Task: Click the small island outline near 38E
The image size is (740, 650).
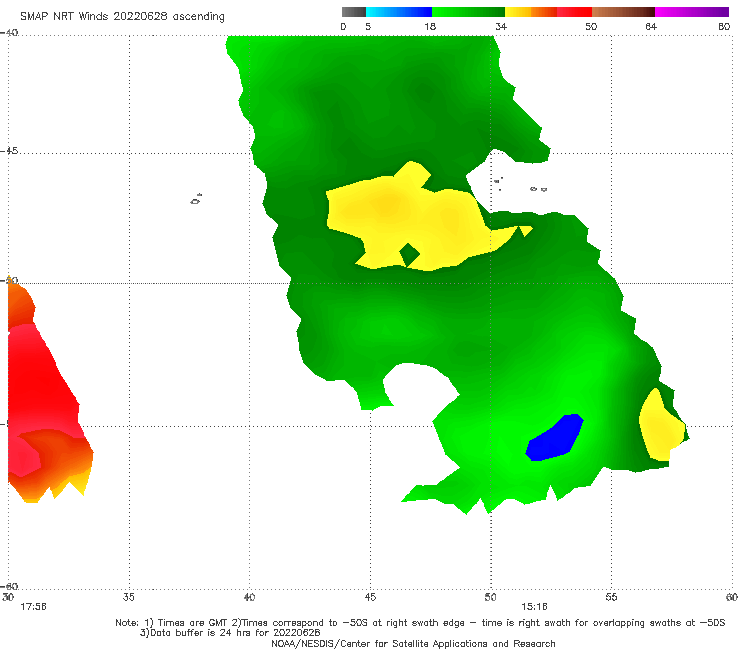Action: click(x=196, y=199)
